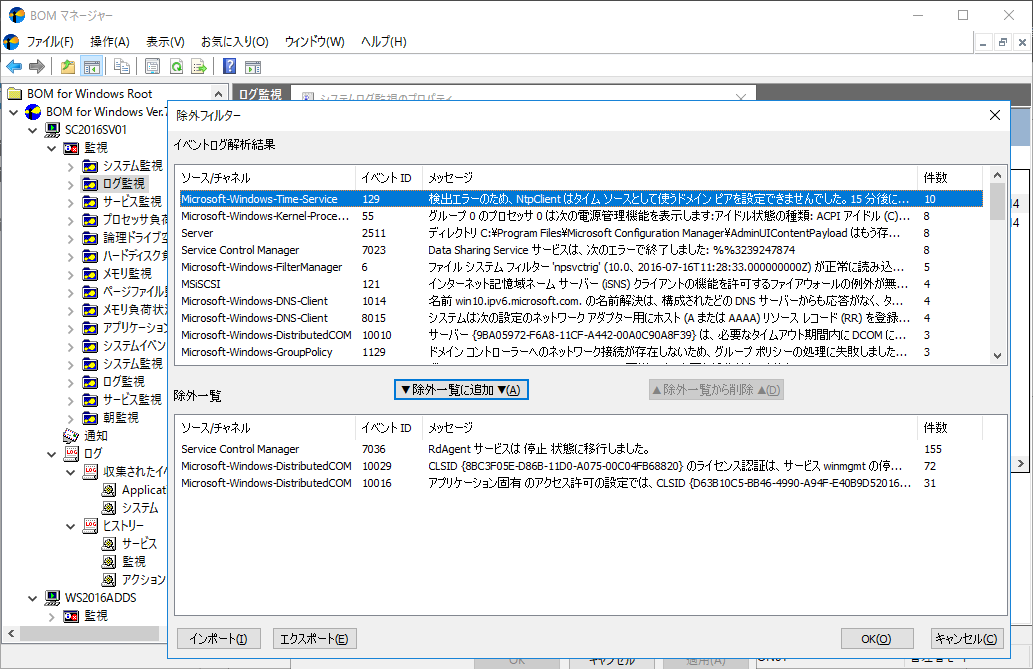
Task: Click the tree pane horizontal scrollbar
Action: point(90,633)
